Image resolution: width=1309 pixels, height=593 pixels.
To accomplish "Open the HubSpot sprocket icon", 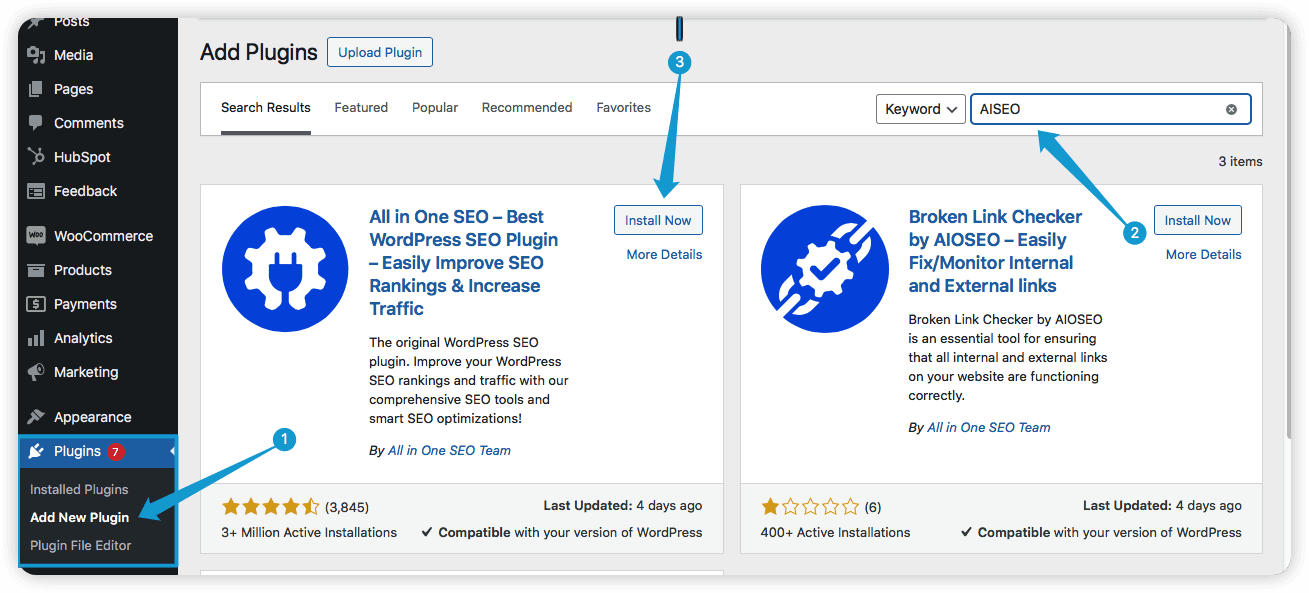I will click(x=36, y=157).
